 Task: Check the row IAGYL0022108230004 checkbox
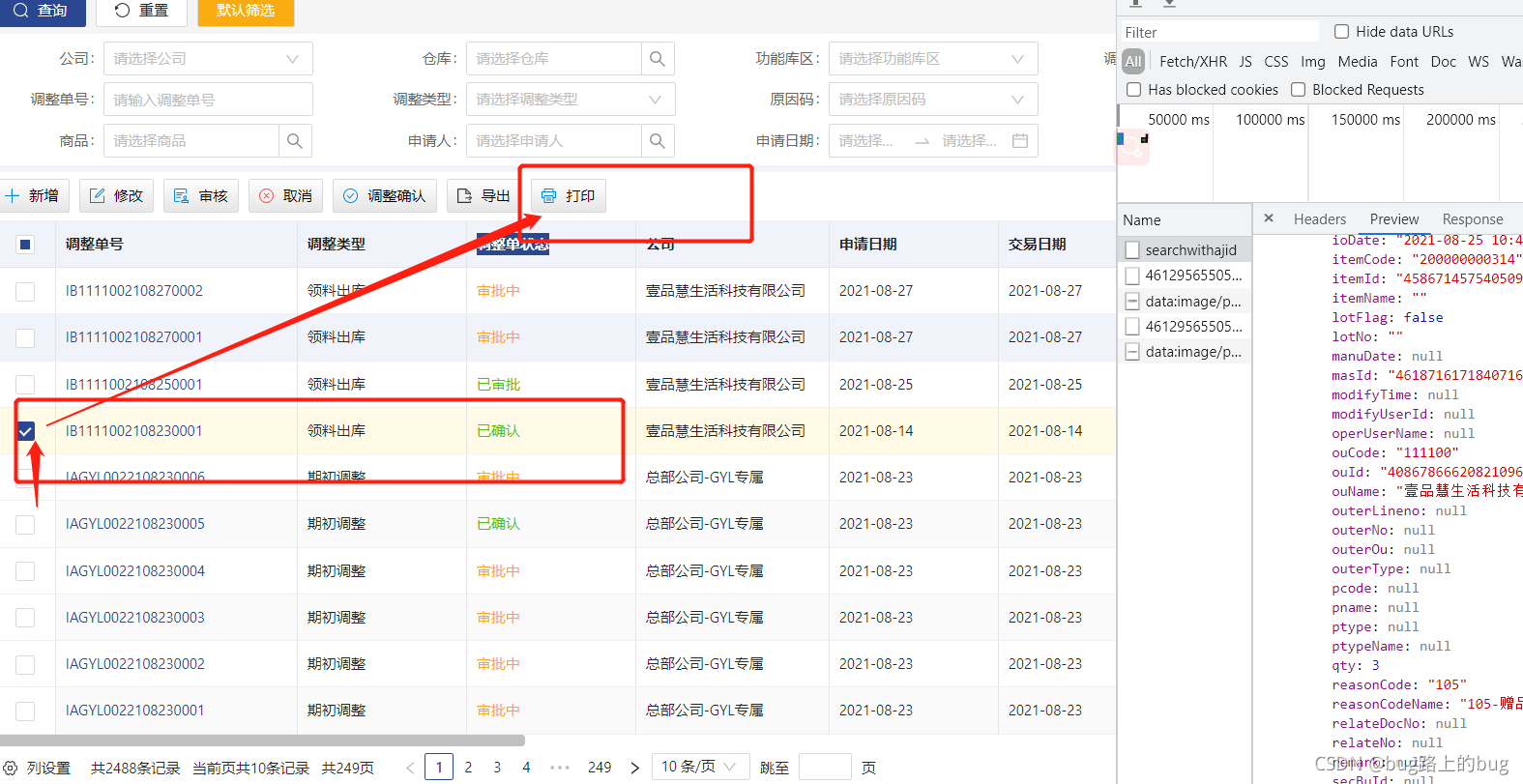click(26, 571)
